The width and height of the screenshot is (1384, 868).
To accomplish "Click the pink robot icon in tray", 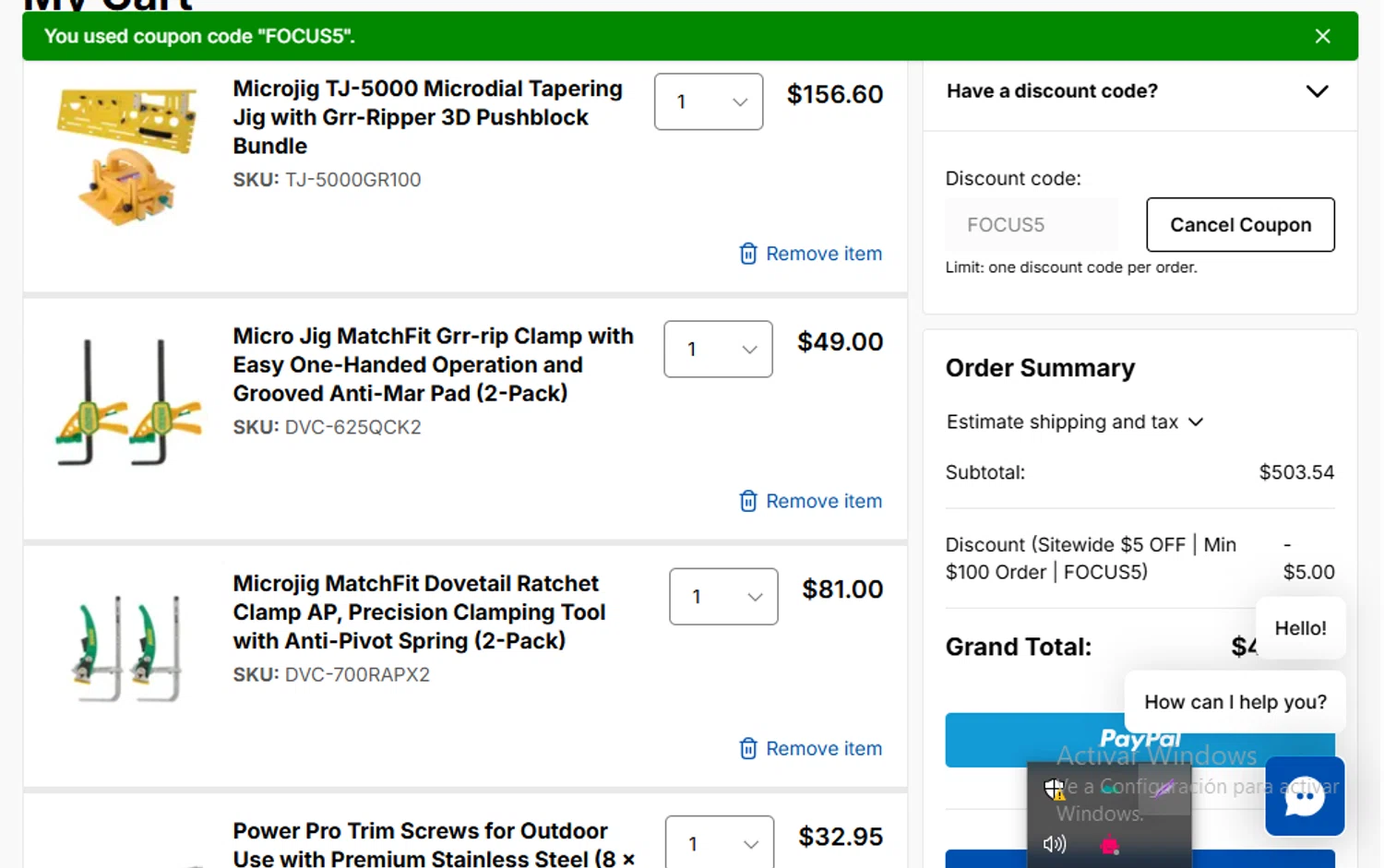I will 1109,844.
